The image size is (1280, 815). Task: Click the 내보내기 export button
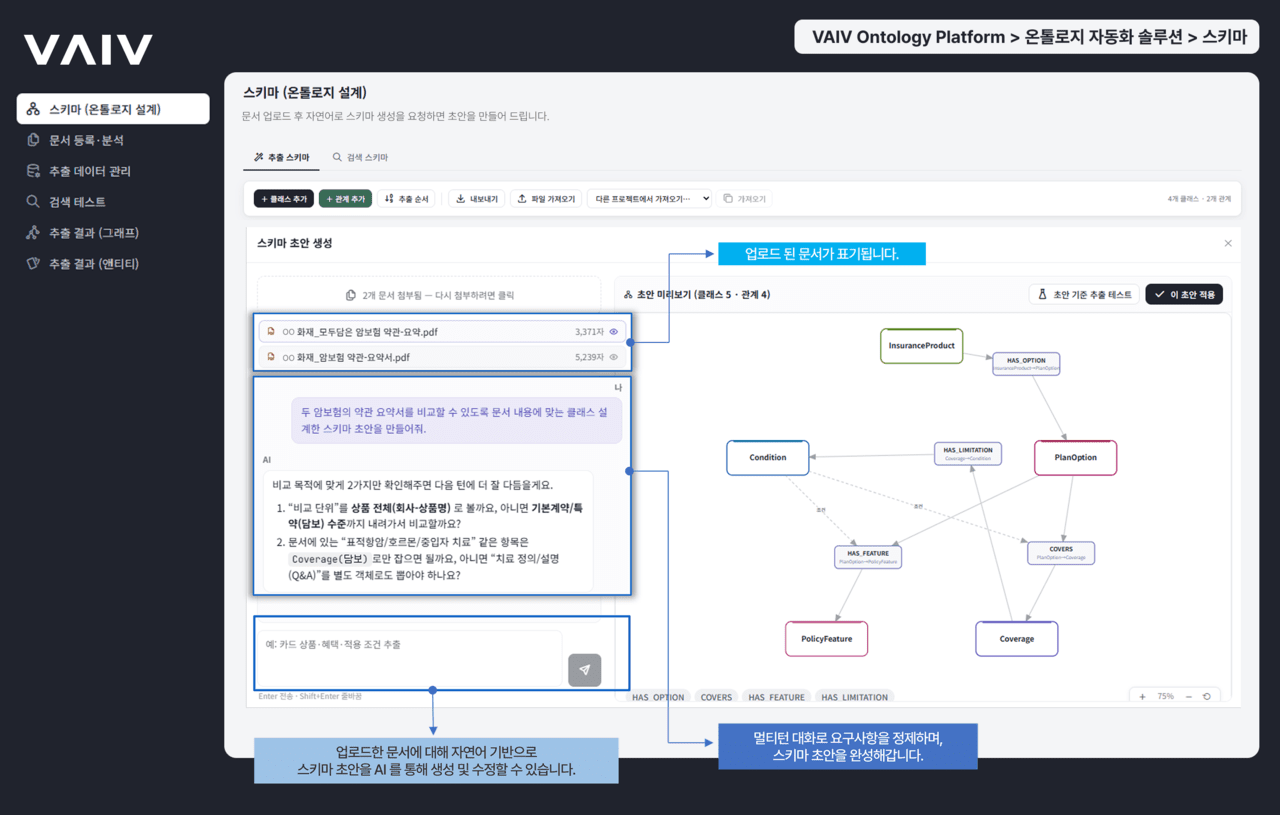476,199
